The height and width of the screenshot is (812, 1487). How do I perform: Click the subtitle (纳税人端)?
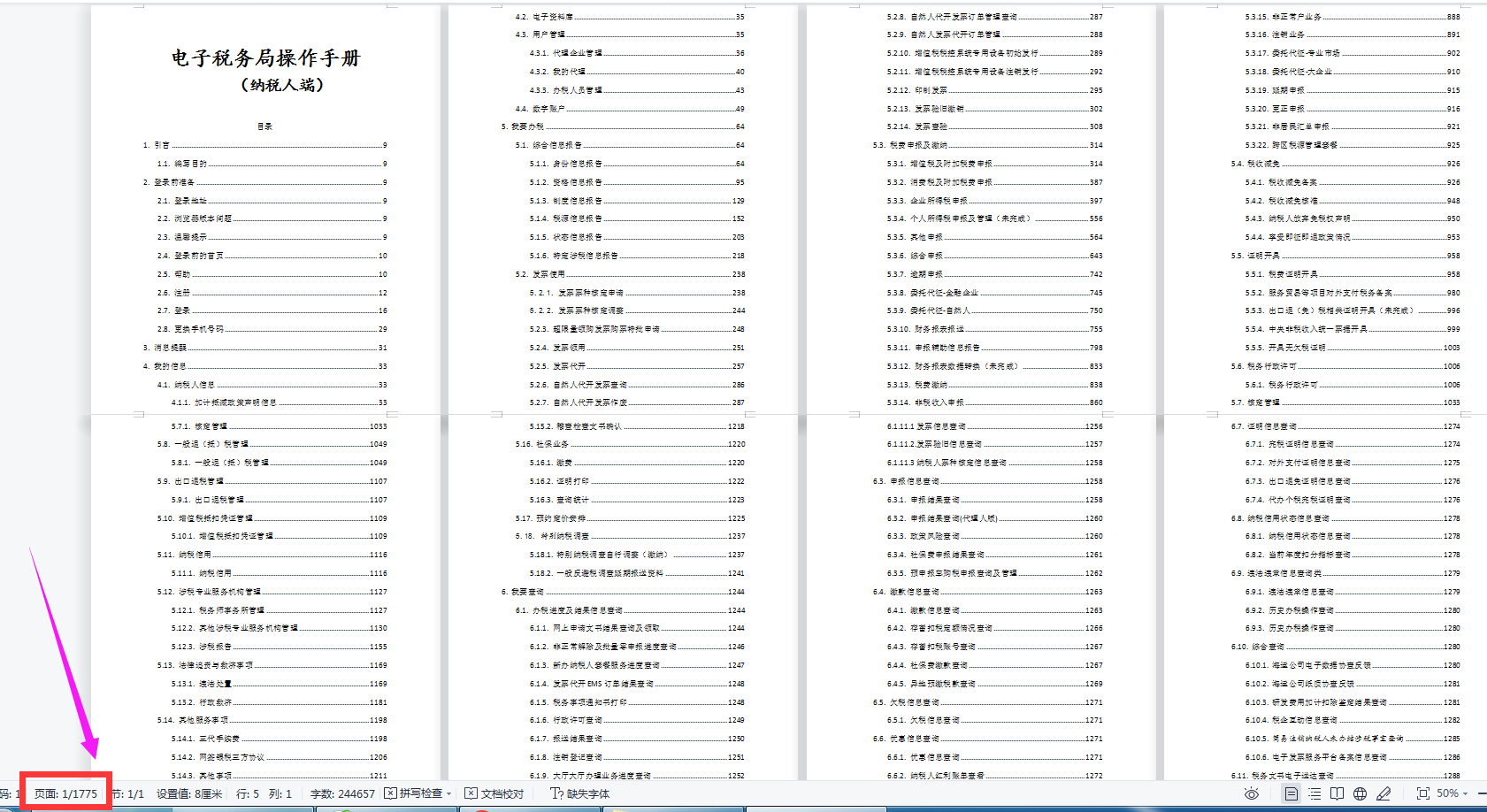tap(282, 85)
